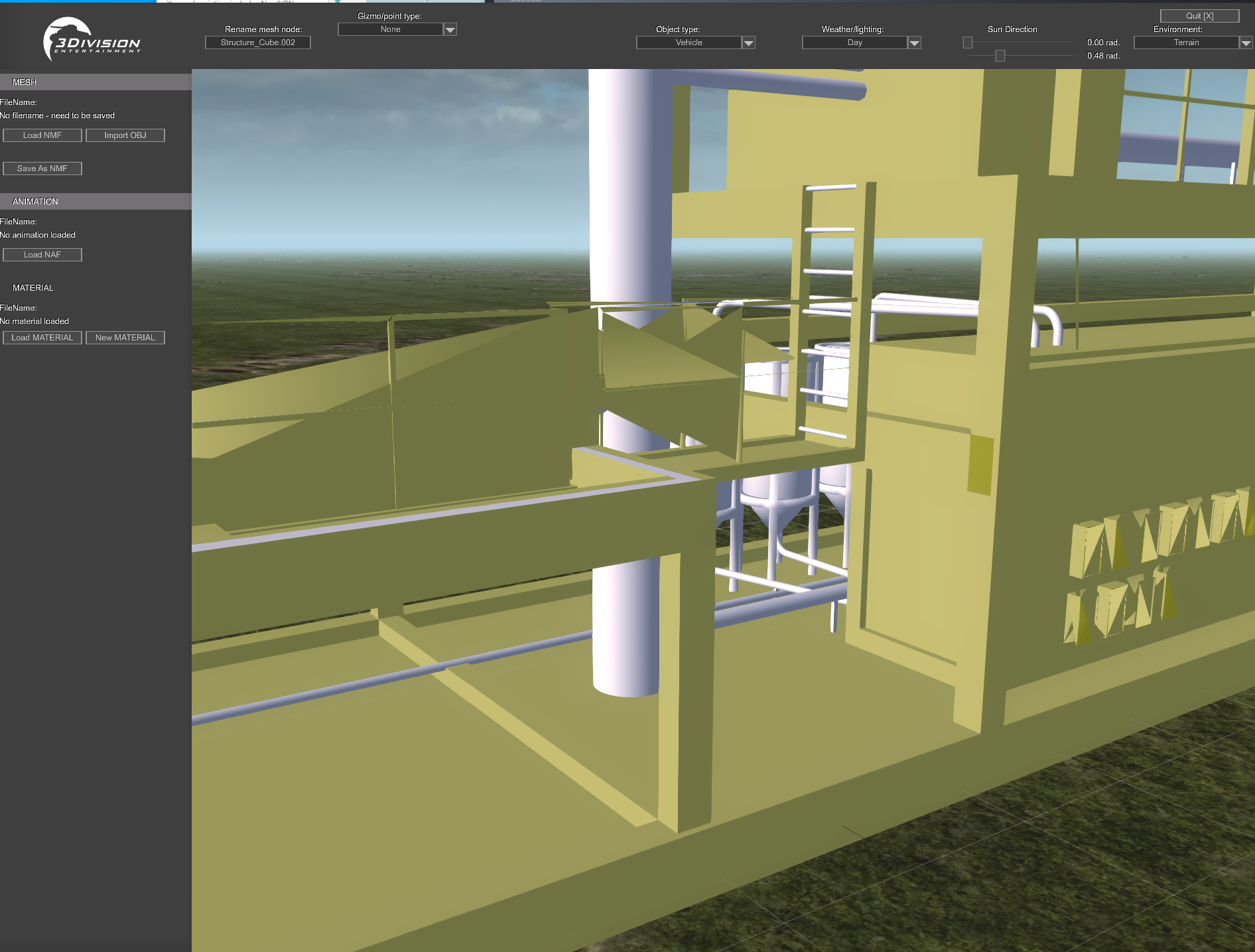This screenshot has height=952, width=1255.
Task: Click the Gizmo/point type None field
Action: [391, 29]
